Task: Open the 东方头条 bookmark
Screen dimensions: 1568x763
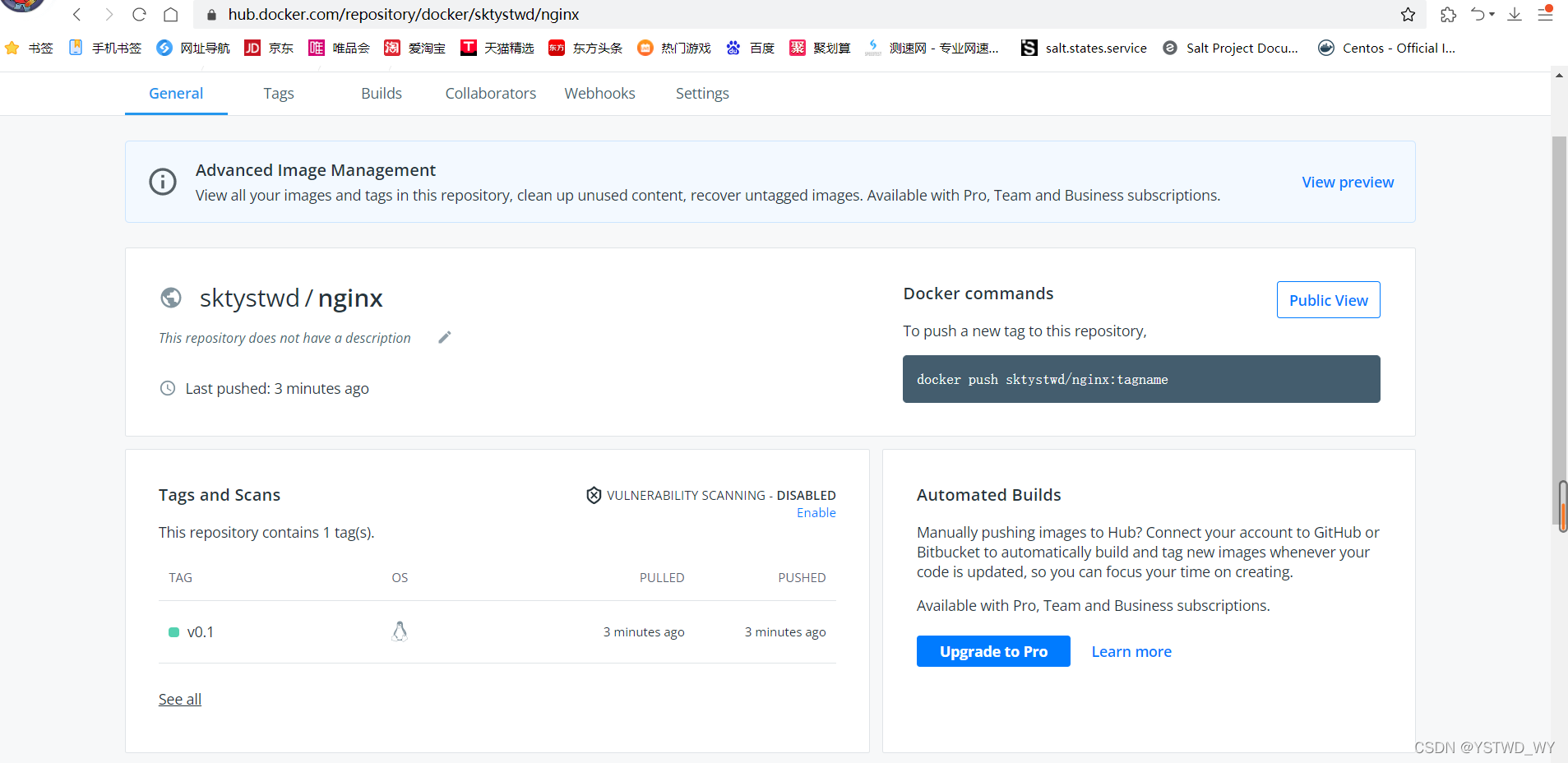Action: click(x=586, y=48)
